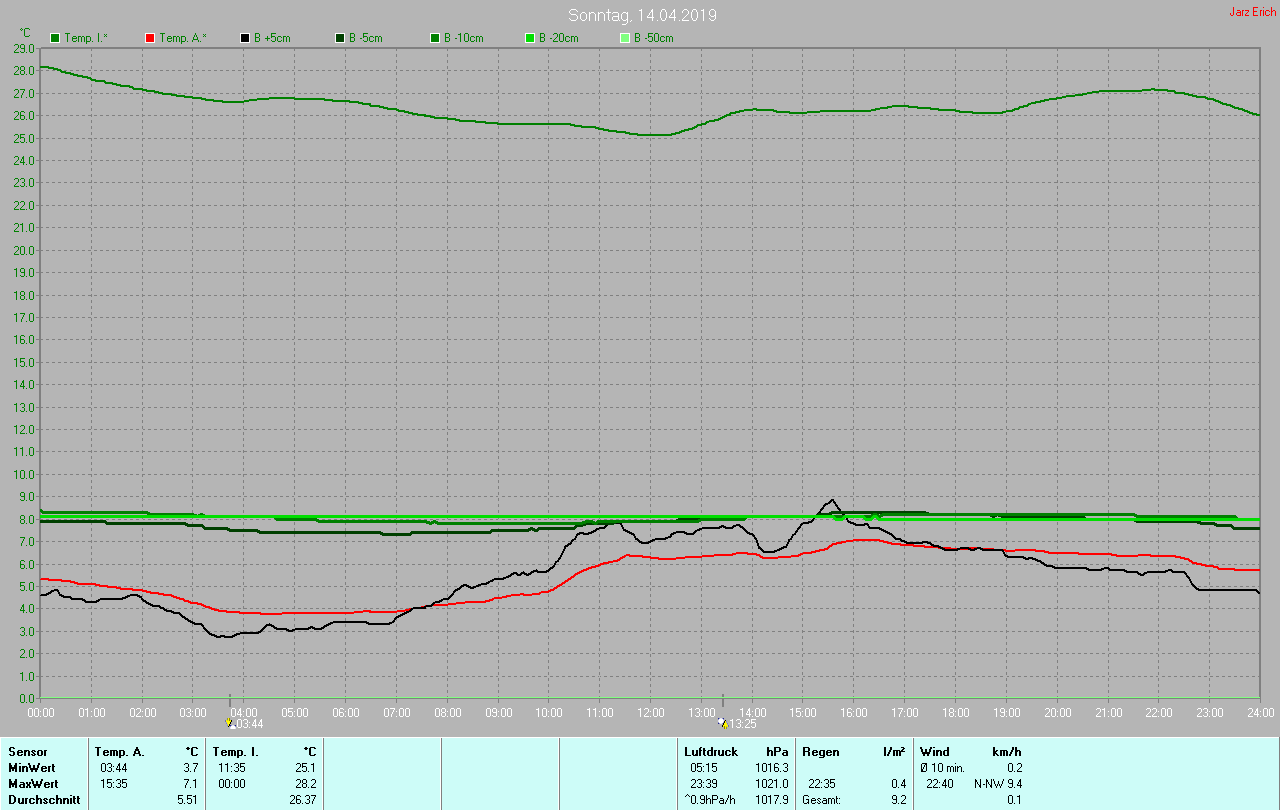Viewport: 1280px width, 810px height.
Task: Click the average pressure value '1017.9'
Action: (772, 800)
